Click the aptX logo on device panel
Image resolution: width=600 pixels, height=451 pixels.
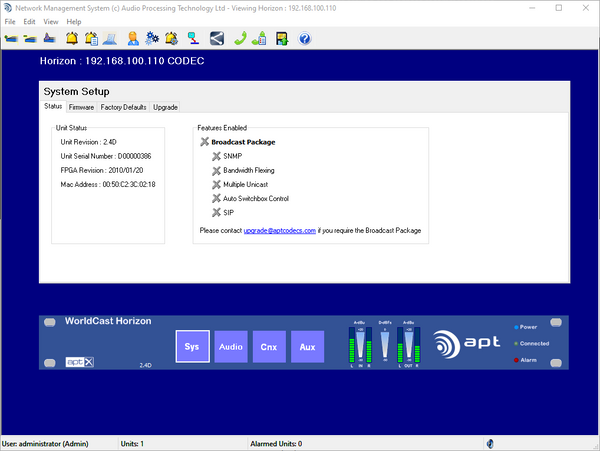80,362
